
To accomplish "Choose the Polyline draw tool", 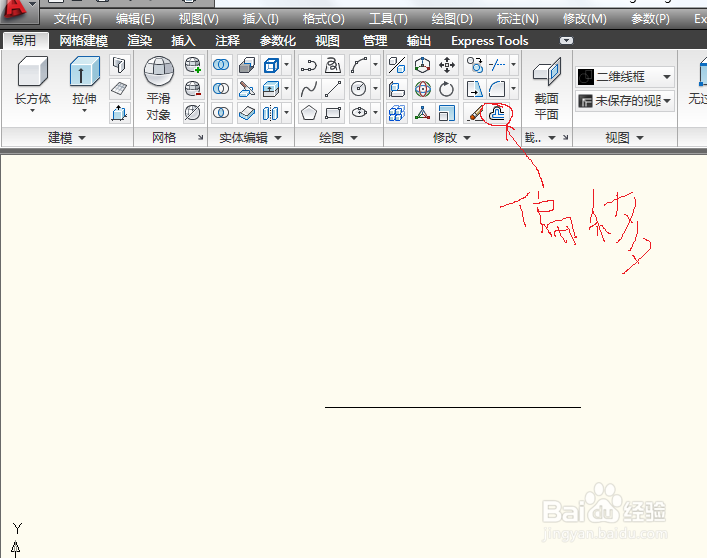I will point(309,65).
